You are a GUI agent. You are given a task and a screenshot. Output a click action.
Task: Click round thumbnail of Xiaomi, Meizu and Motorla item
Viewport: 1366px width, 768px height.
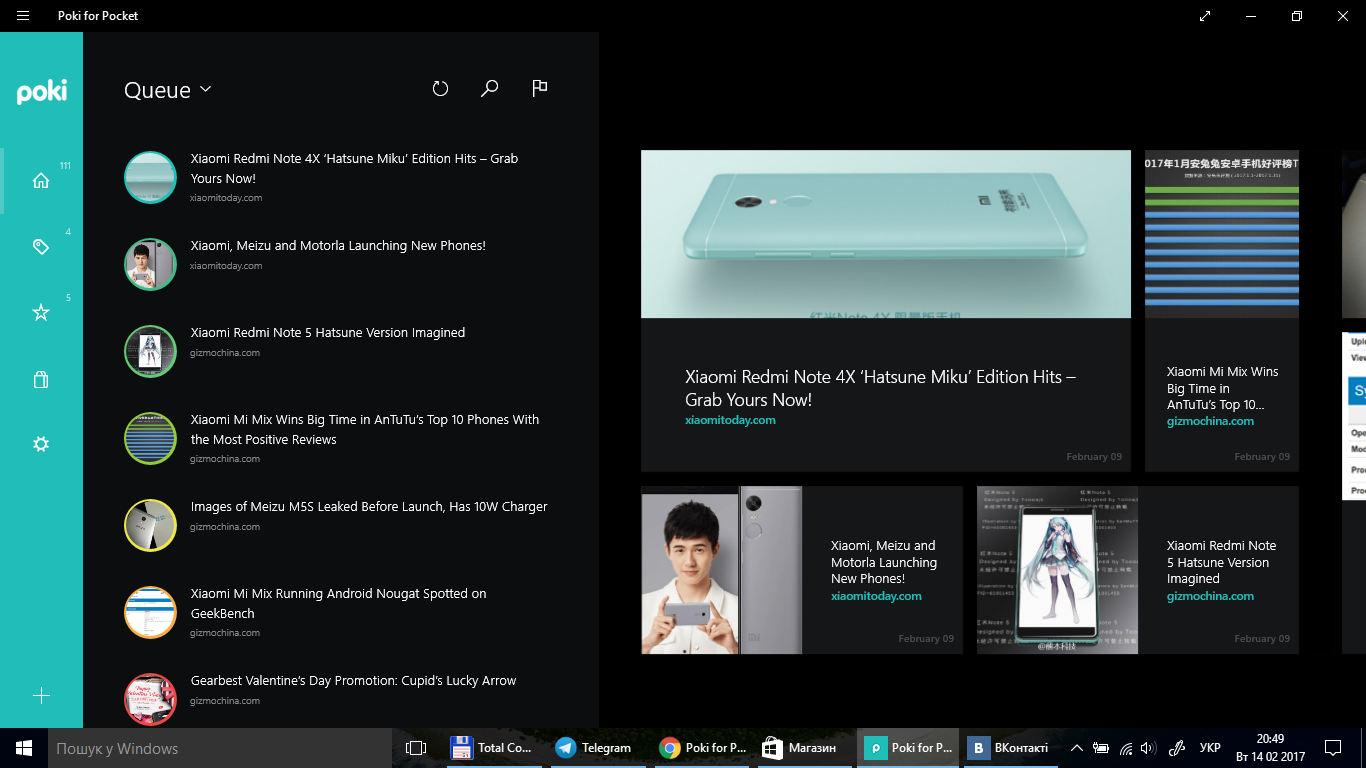pyautogui.click(x=150, y=264)
